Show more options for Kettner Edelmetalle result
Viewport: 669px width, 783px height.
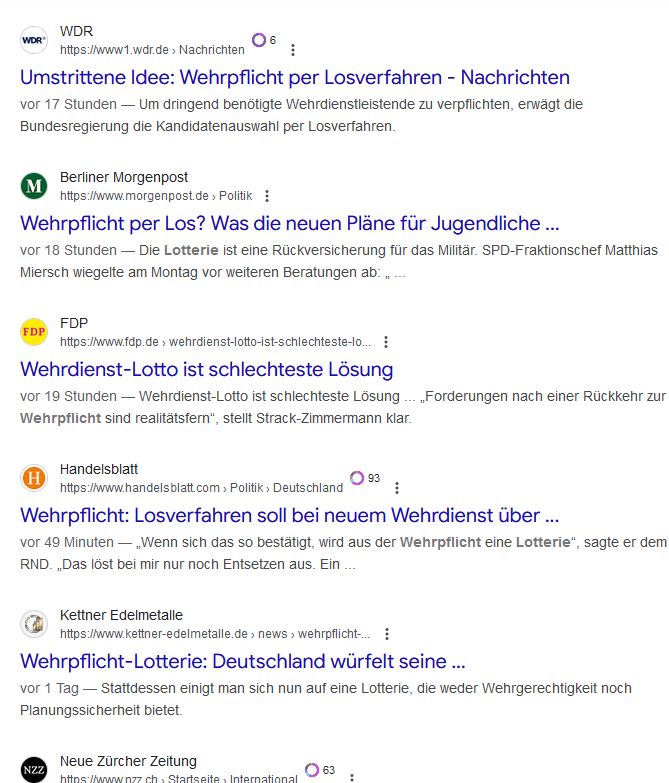(x=387, y=634)
